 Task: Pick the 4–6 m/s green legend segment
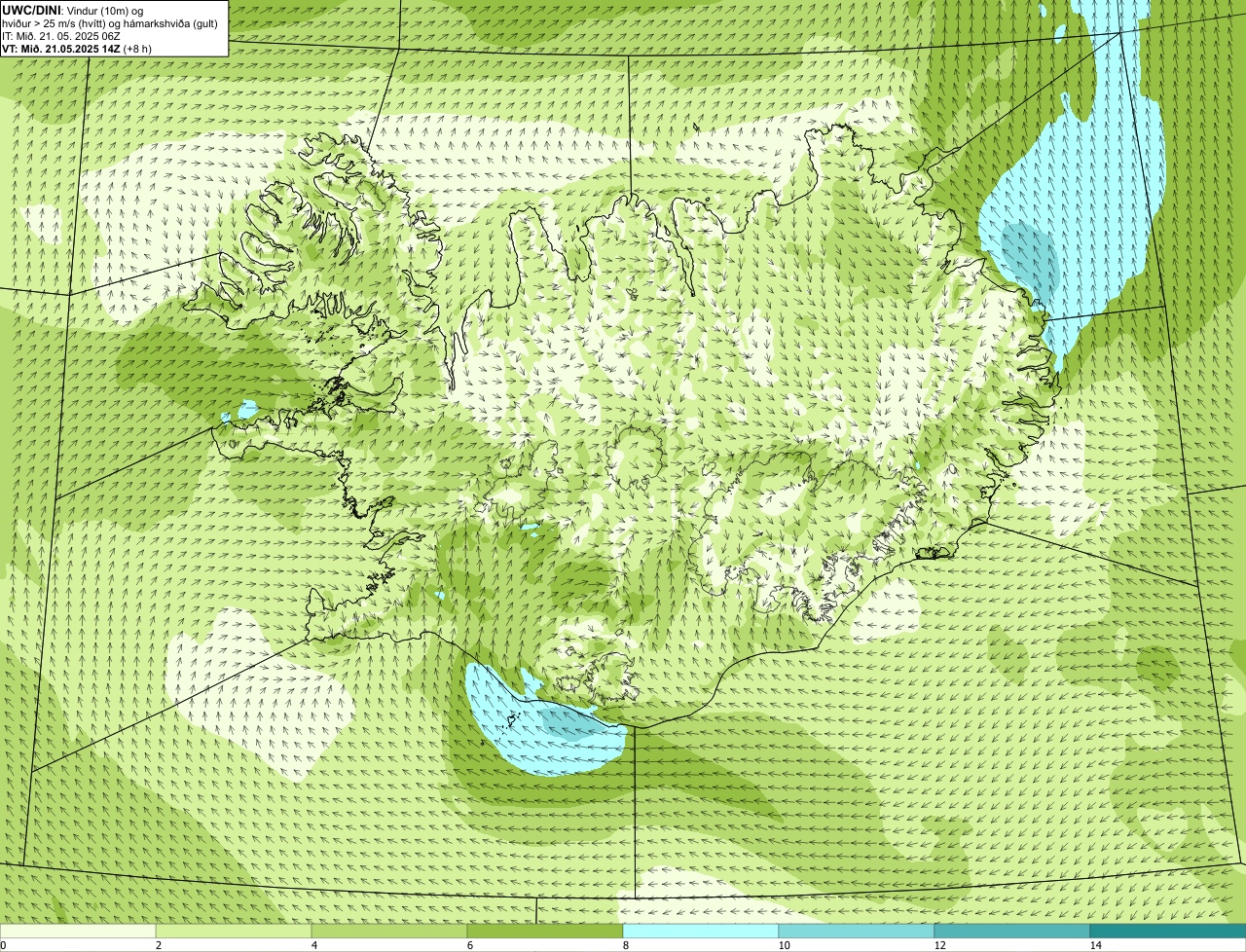click(x=389, y=931)
